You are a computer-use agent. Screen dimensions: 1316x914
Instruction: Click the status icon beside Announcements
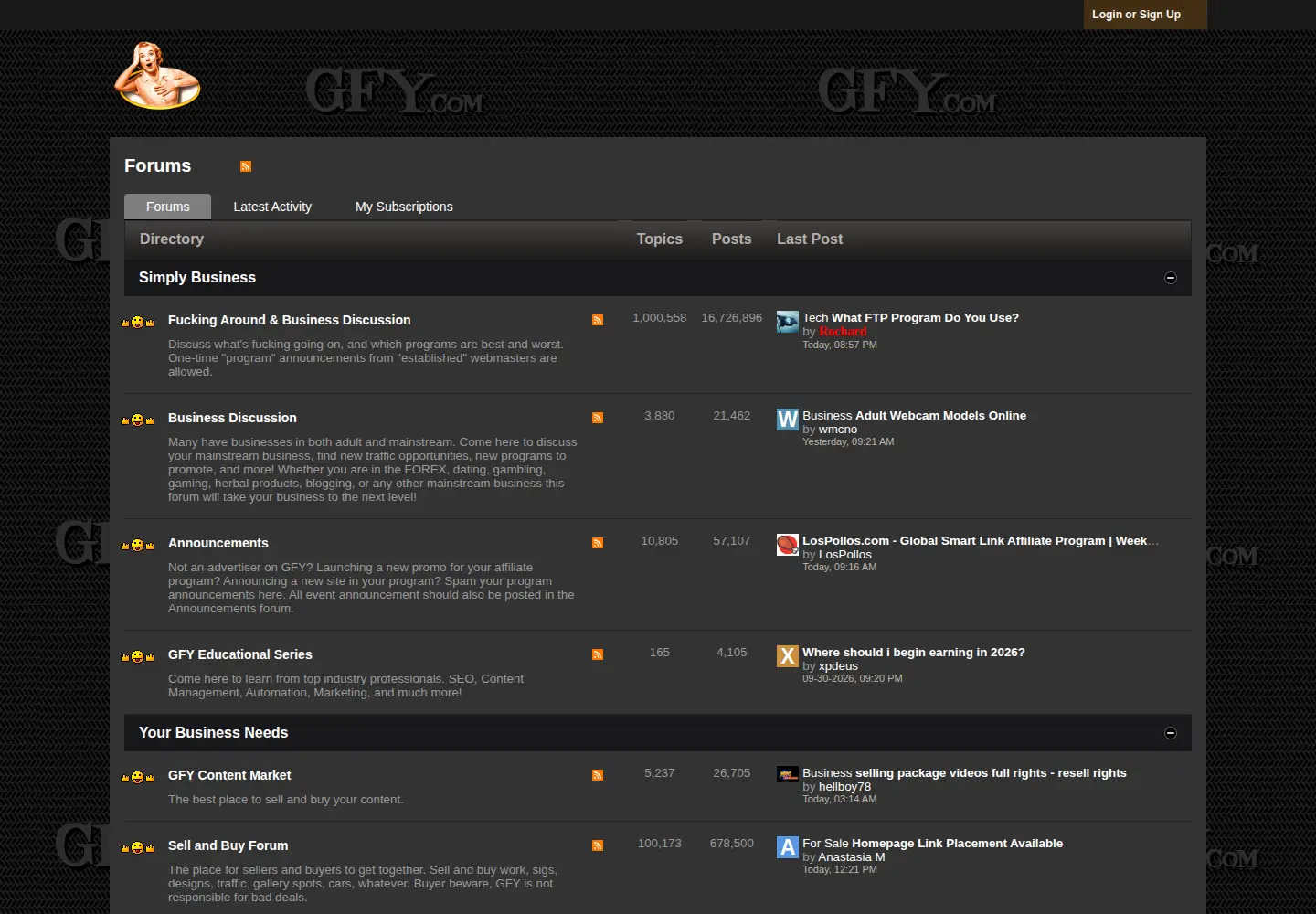137,545
